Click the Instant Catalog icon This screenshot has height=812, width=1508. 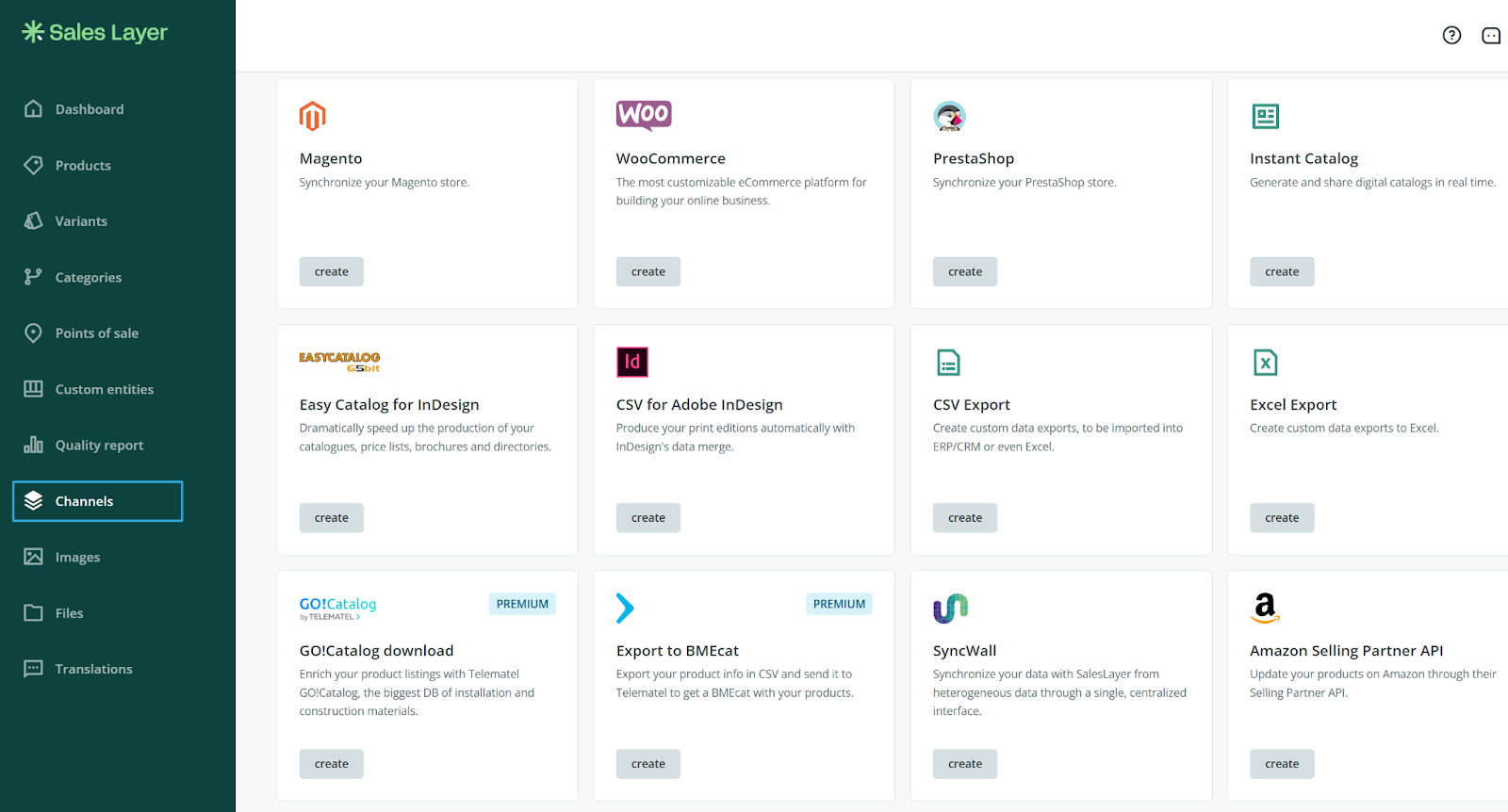click(x=1265, y=116)
